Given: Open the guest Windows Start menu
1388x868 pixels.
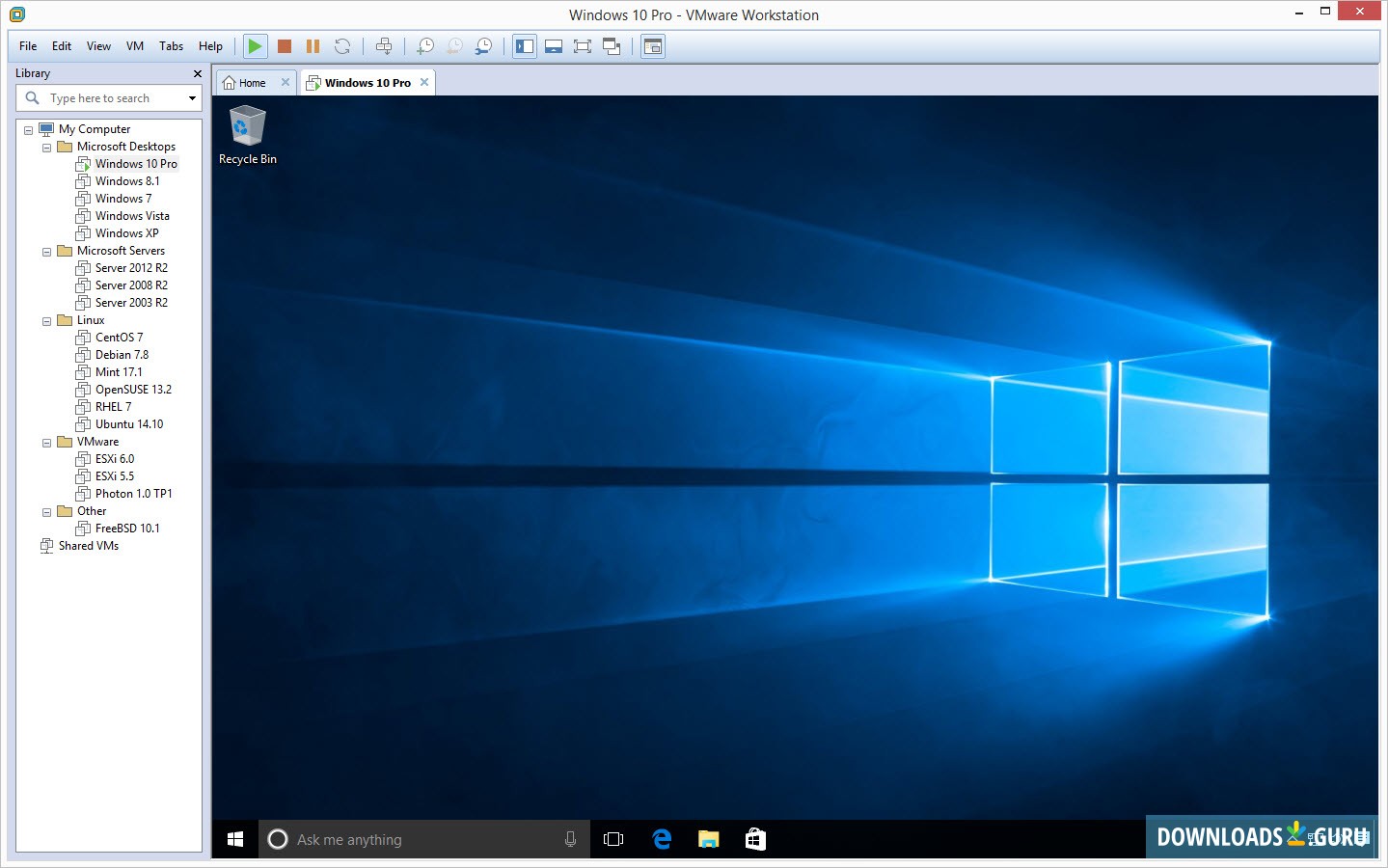Looking at the screenshot, I should click(235, 839).
